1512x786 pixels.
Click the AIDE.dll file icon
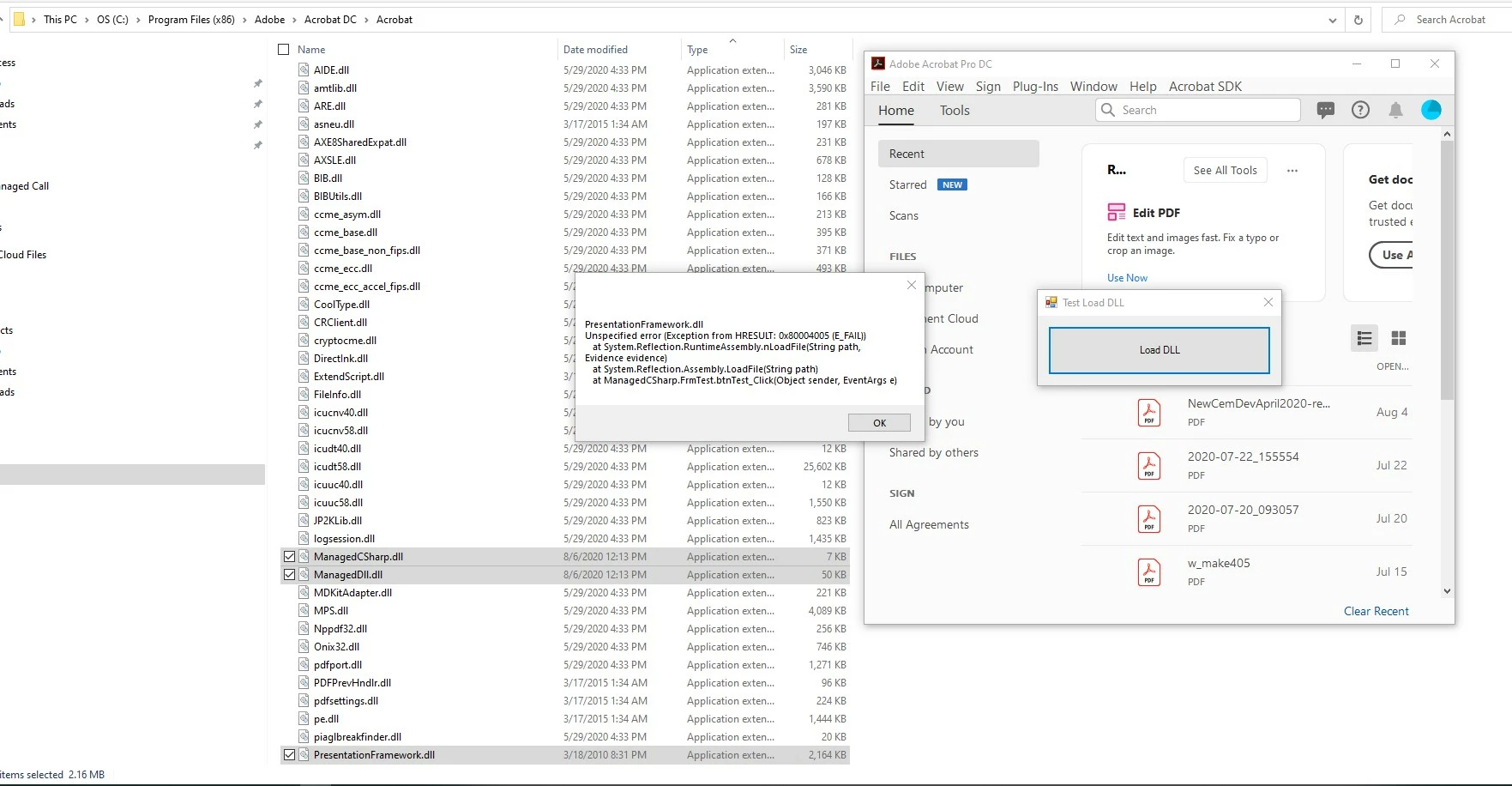point(304,70)
